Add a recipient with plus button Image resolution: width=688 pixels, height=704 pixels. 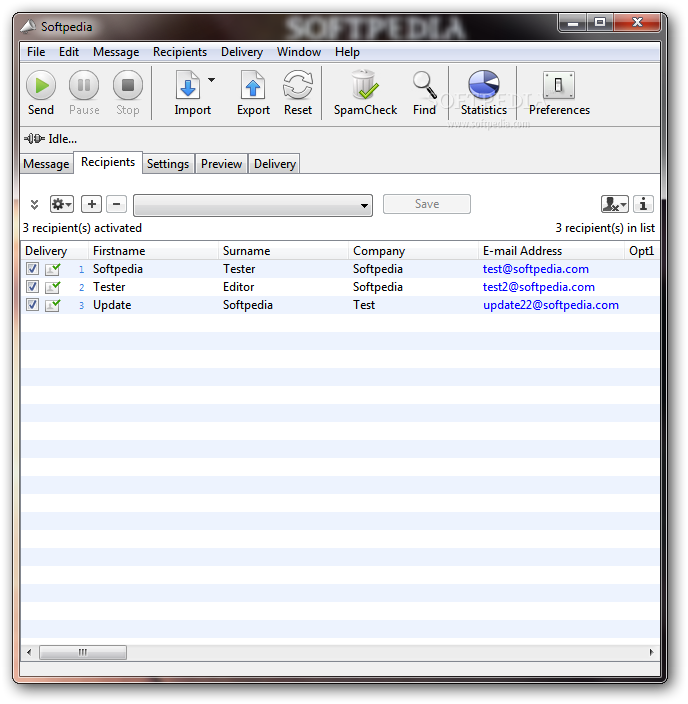click(x=92, y=204)
